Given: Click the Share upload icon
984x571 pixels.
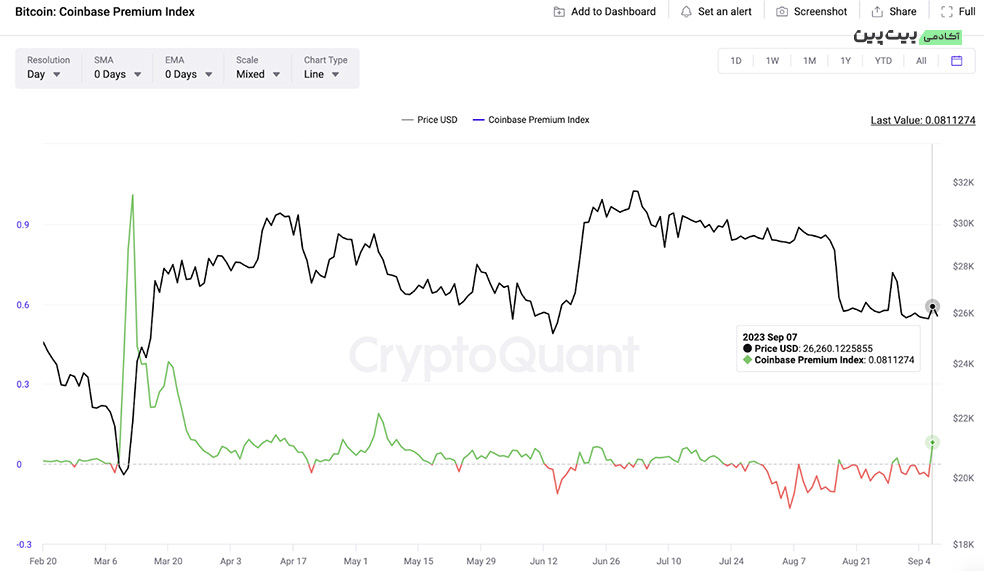Looking at the screenshot, I should coord(877,12).
